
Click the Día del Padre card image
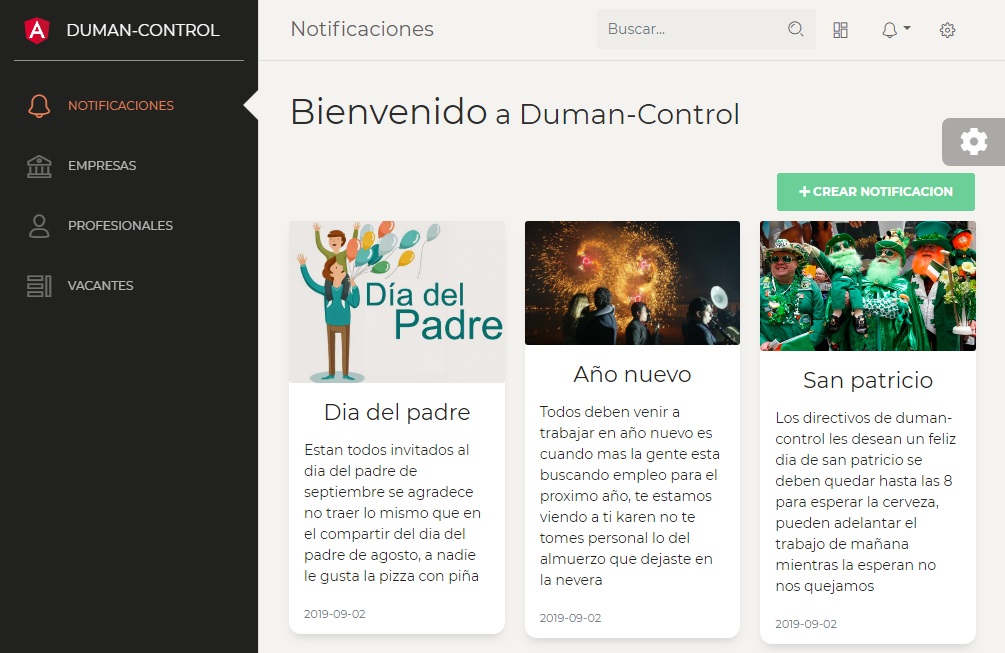pyautogui.click(x=397, y=301)
